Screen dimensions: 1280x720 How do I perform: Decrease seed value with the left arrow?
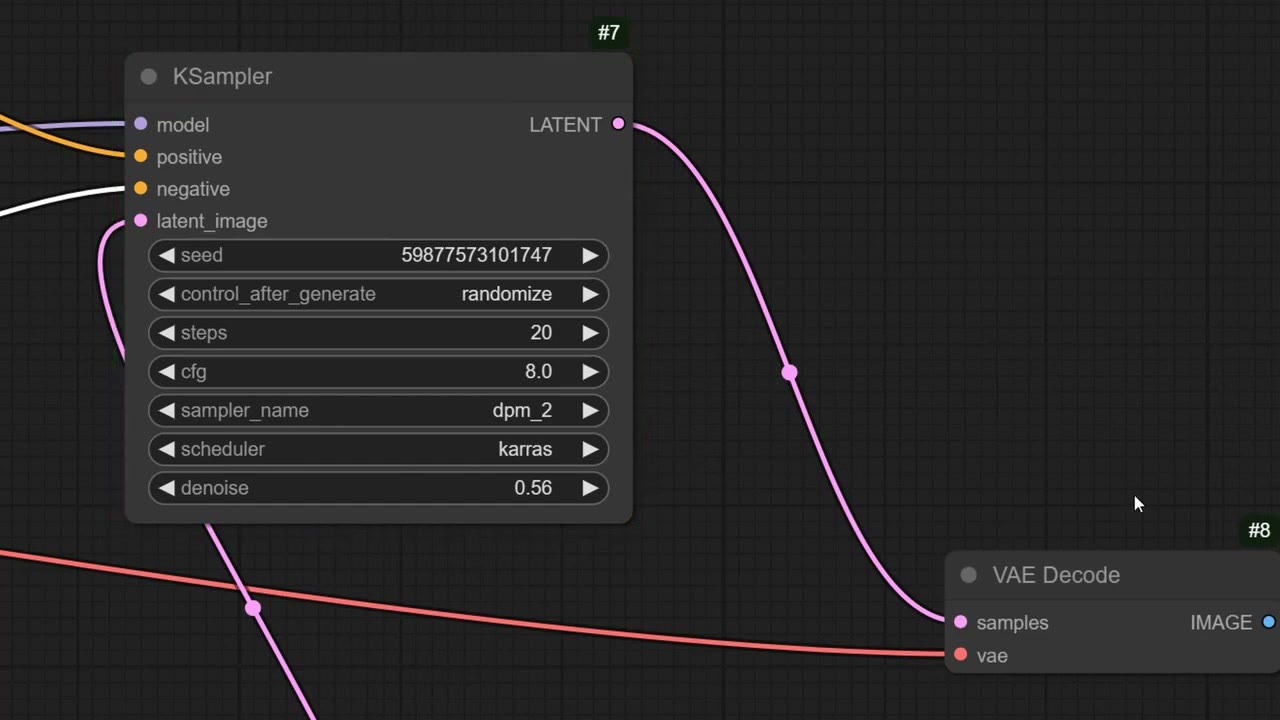click(166, 255)
